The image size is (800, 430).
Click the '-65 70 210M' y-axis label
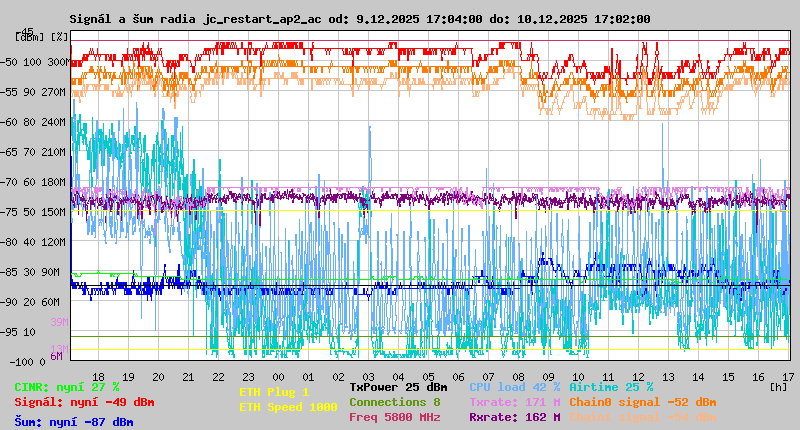pos(34,152)
